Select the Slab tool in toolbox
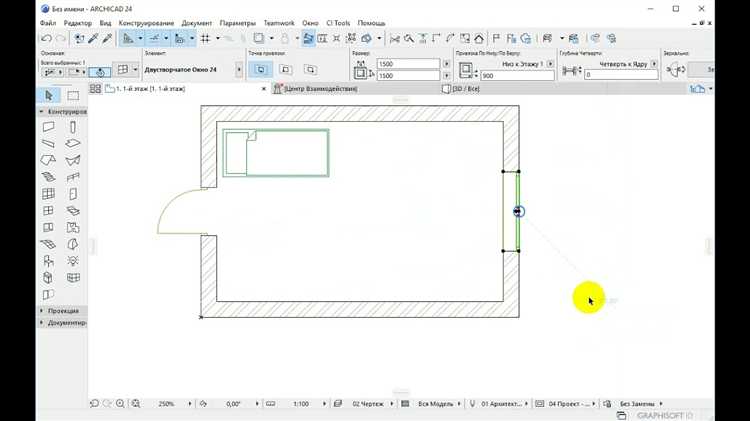Image resolution: width=750 pixels, height=421 pixels. coord(73,144)
